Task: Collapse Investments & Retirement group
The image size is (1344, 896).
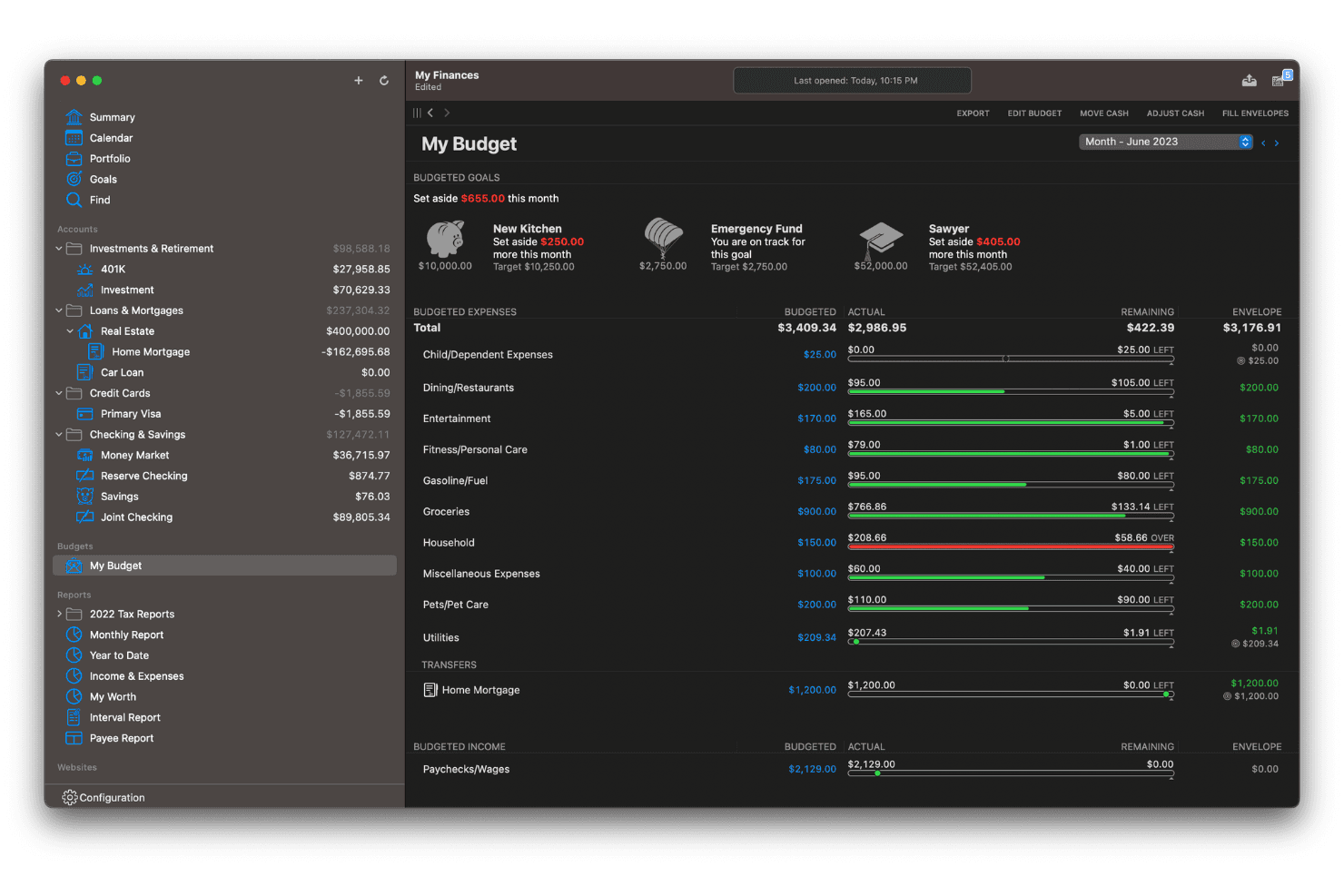Action: click(x=59, y=249)
